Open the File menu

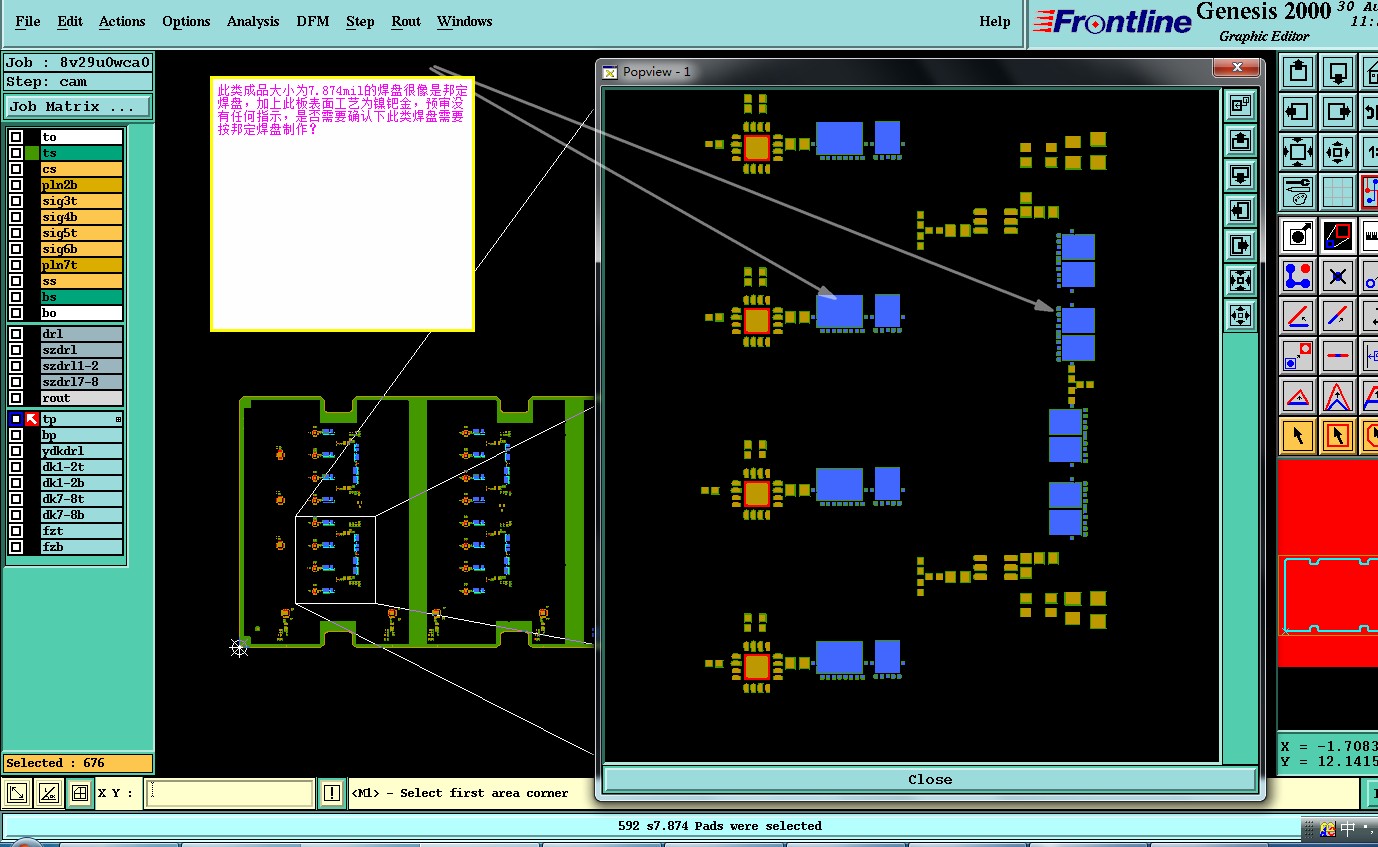point(28,21)
